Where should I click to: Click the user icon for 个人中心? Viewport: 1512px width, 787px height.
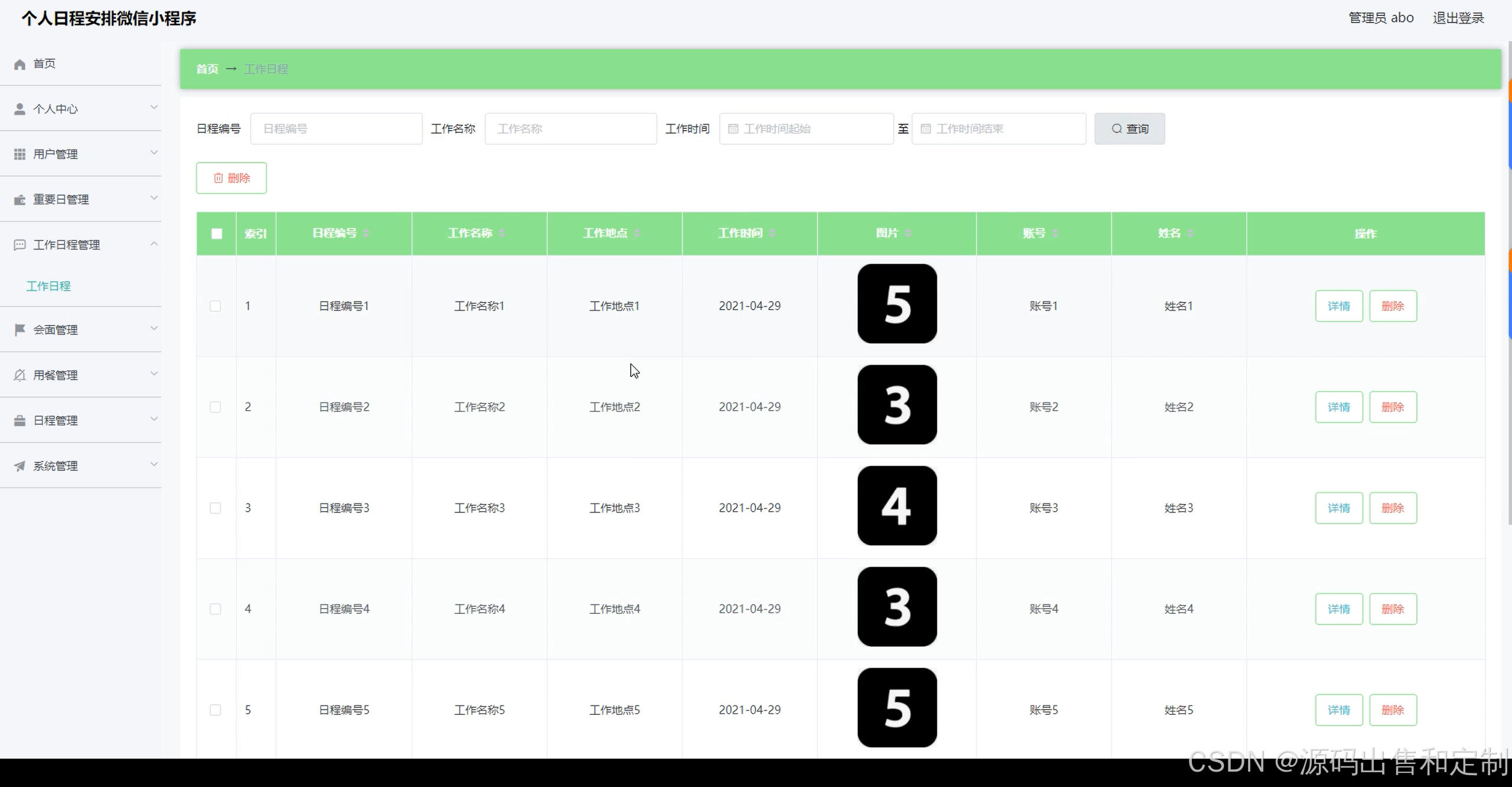tap(19, 109)
